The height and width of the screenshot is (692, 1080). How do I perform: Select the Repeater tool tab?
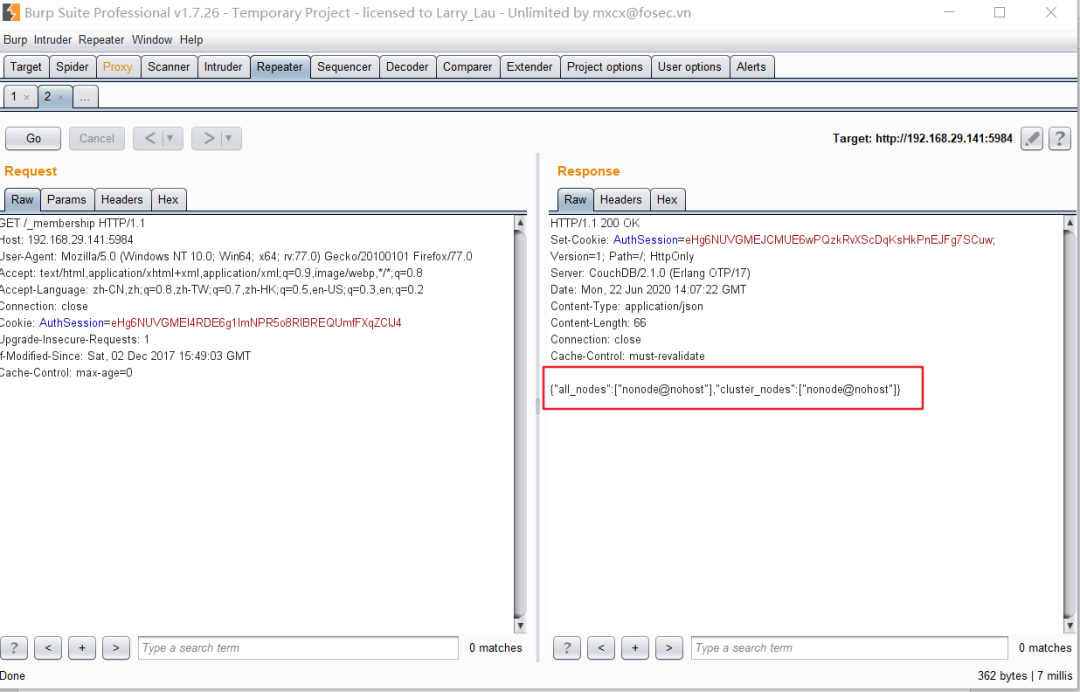point(280,67)
